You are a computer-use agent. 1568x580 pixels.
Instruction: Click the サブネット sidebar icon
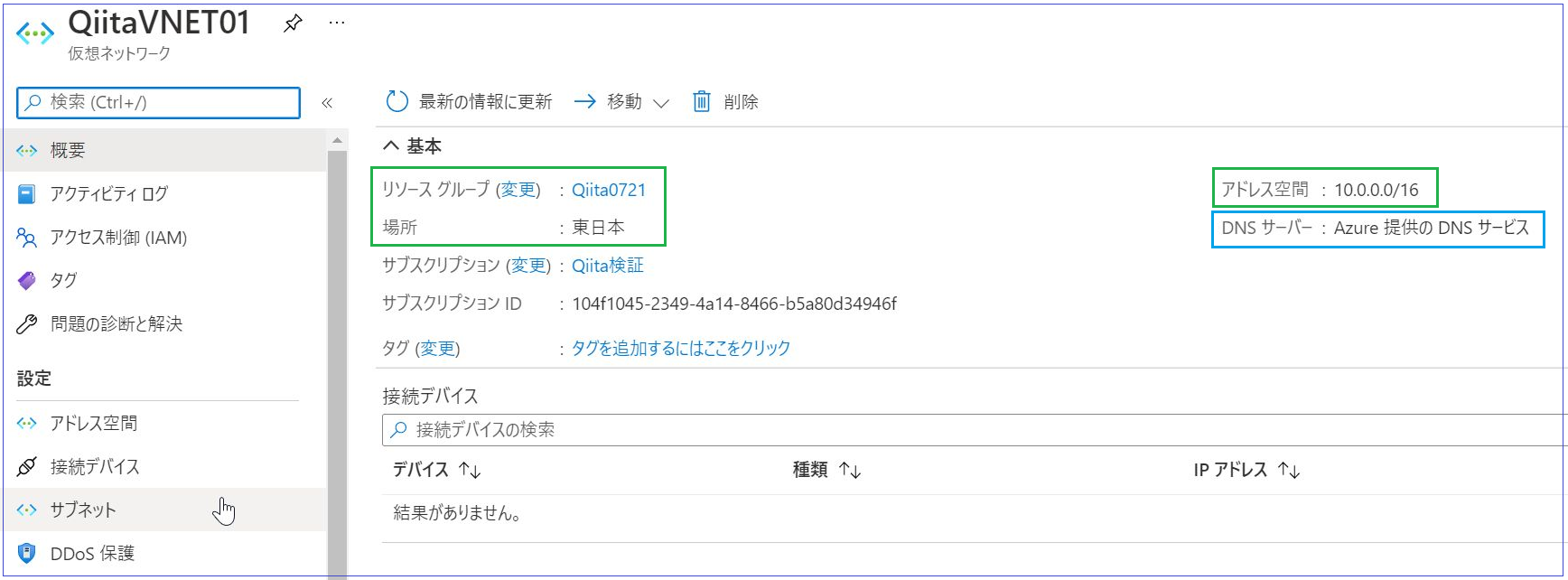27,510
